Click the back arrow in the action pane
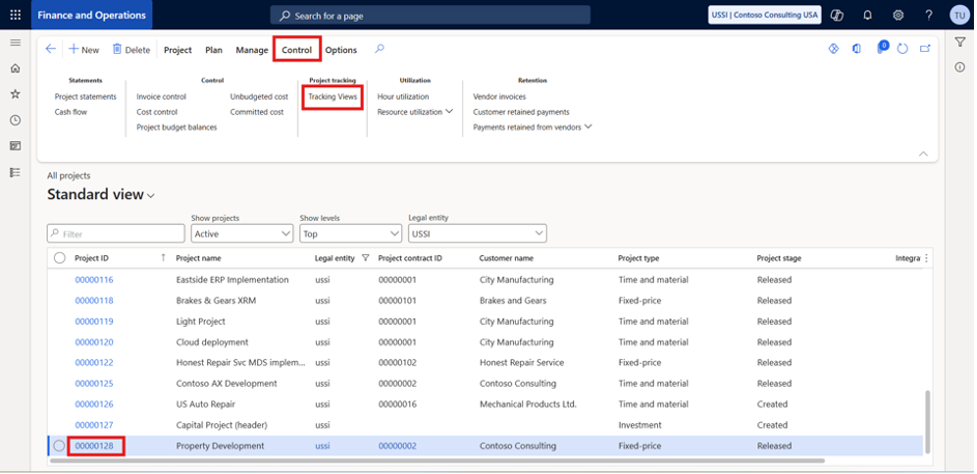Screen dimensions: 977x474 pos(51,49)
